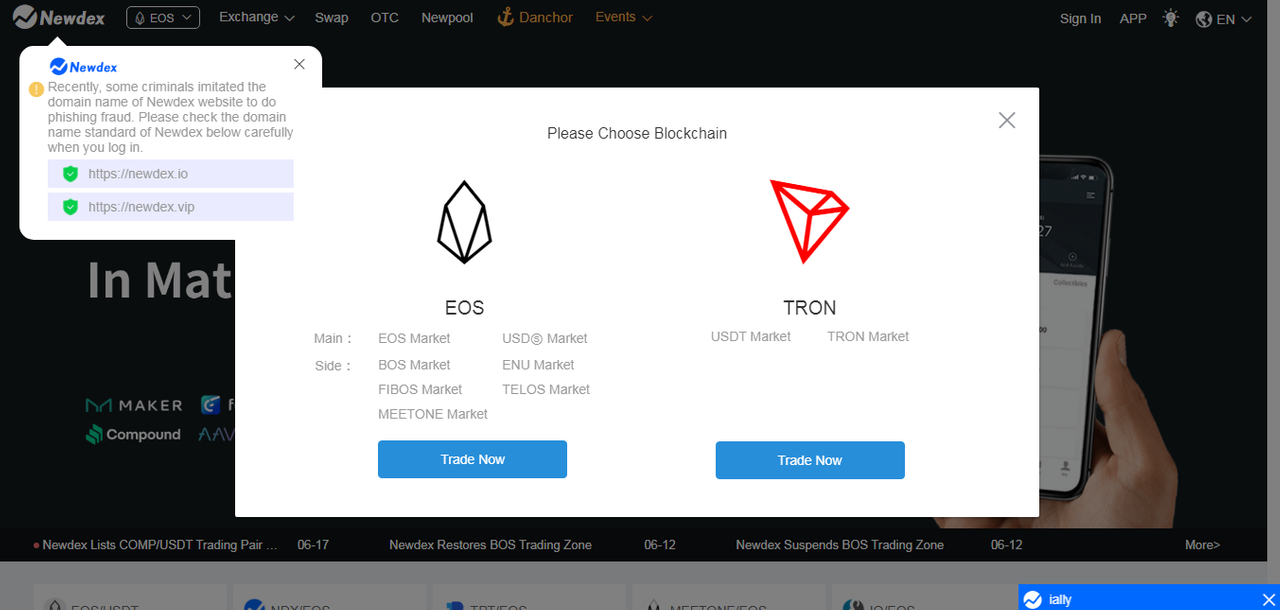Expand the Exchange menu
The height and width of the screenshot is (610, 1280).
tap(256, 17)
